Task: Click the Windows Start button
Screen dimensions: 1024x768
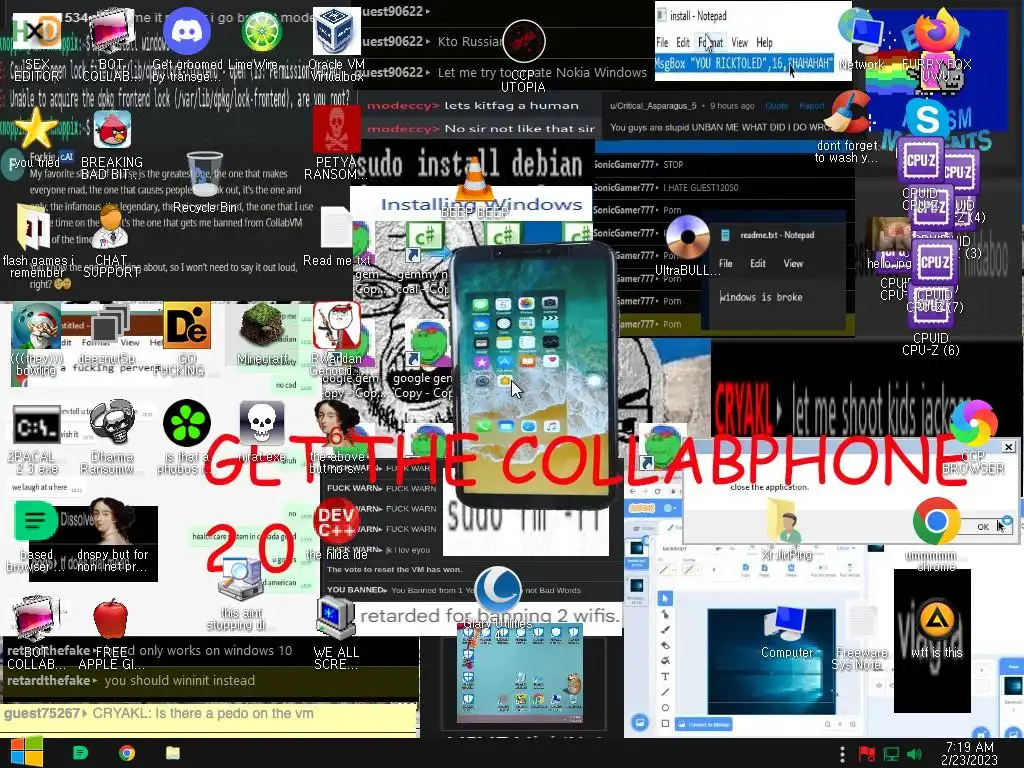Action: coord(26,753)
